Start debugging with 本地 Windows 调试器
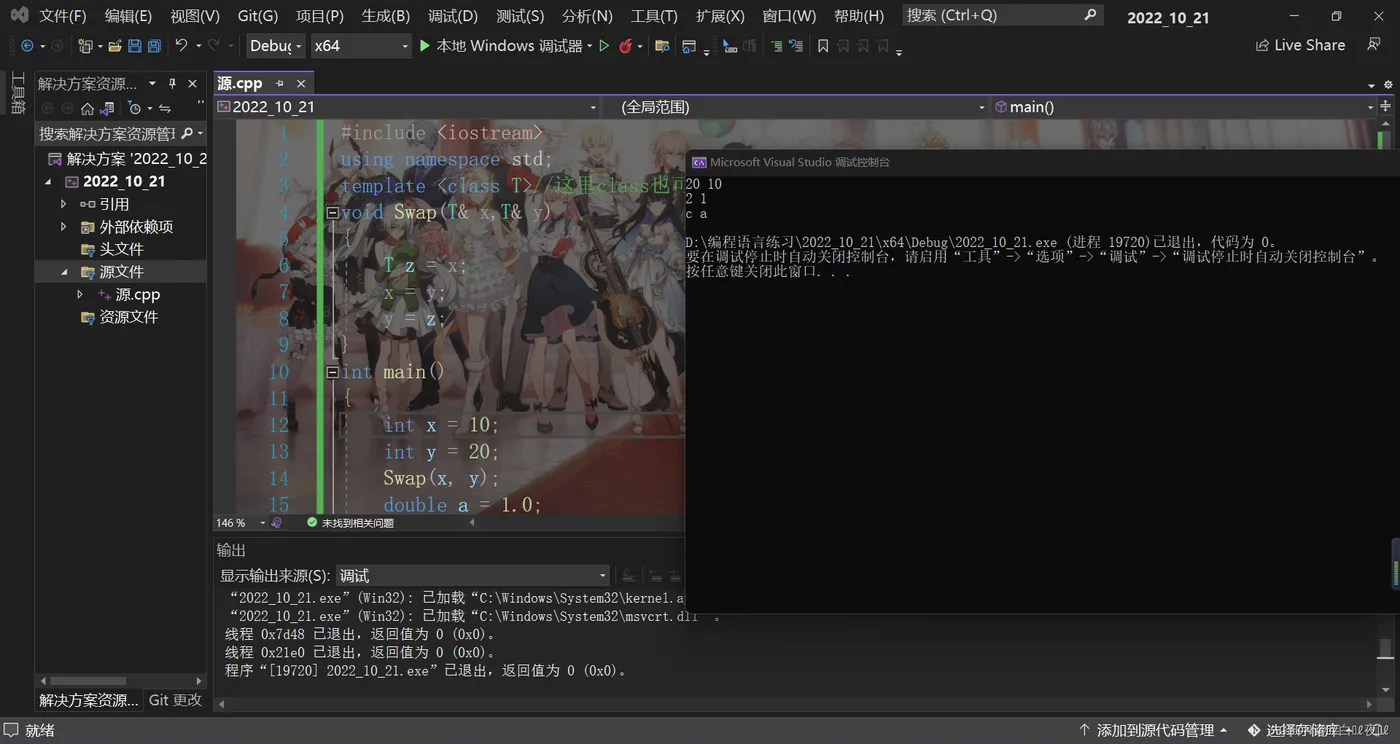 (x=501, y=46)
